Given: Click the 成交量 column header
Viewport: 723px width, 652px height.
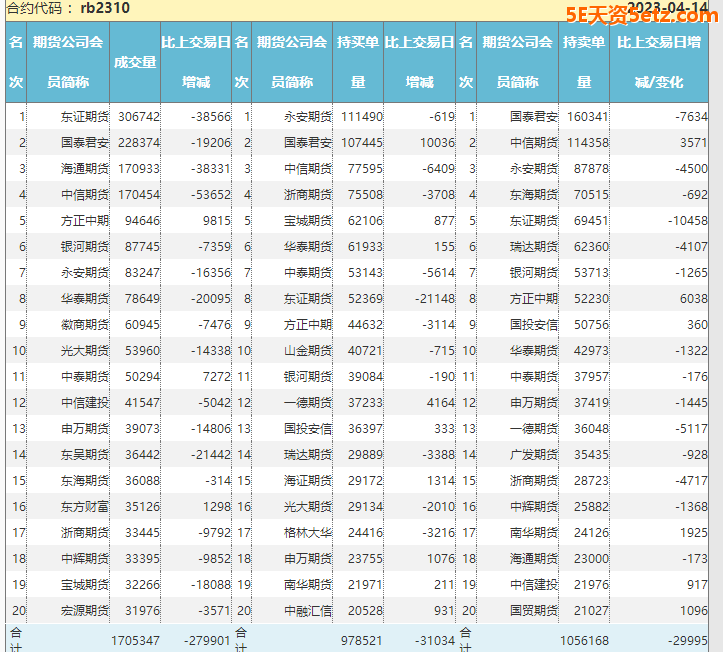Looking at the screenshot, I should pyautogui.click(x=135, y=62).
